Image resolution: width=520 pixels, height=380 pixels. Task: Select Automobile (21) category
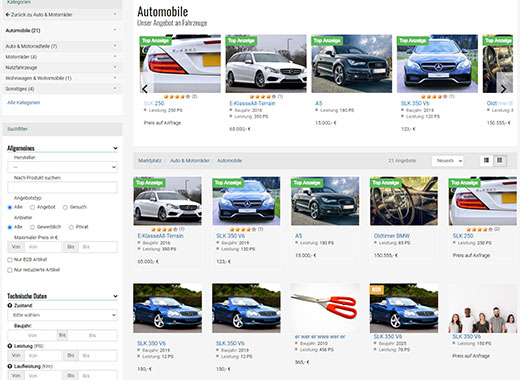click(x=23, y=31)
